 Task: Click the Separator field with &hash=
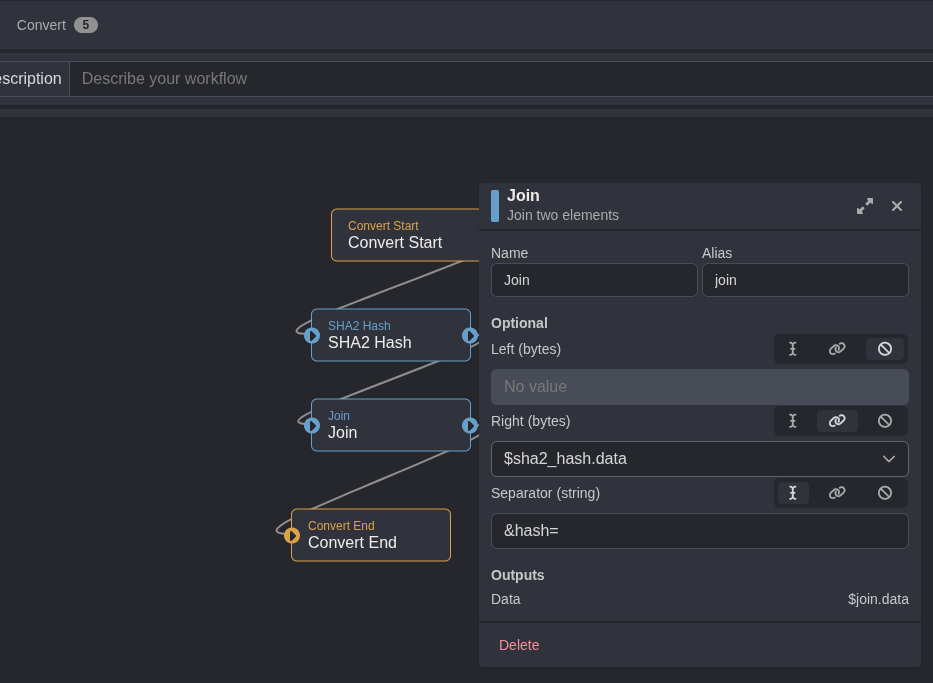(x=700, y=531)
